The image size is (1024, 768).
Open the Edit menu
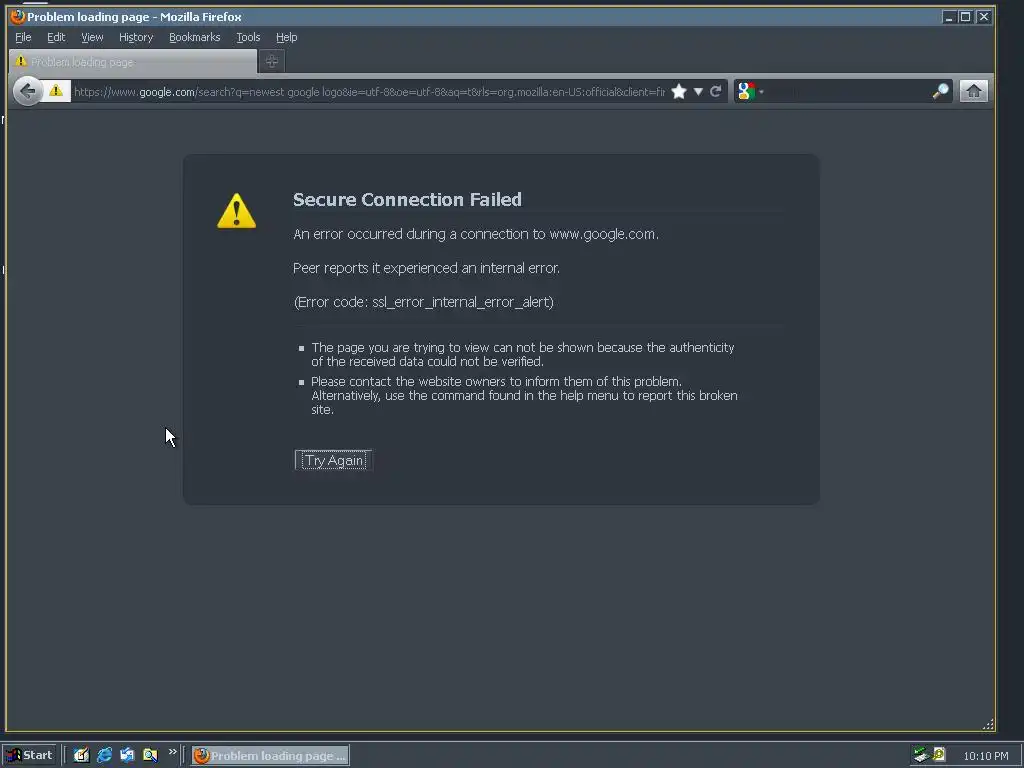pos(56,37)
